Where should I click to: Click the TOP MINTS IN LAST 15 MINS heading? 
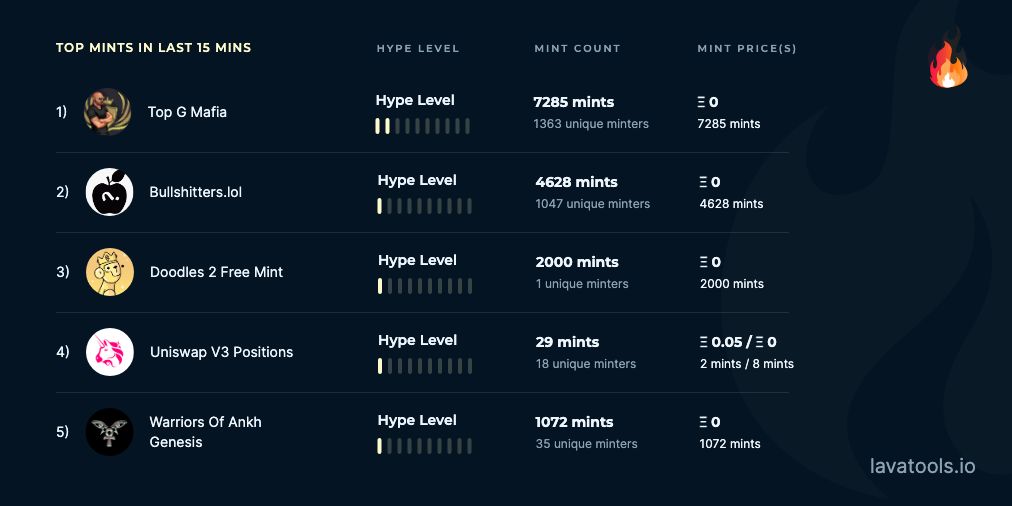[154, 48]
